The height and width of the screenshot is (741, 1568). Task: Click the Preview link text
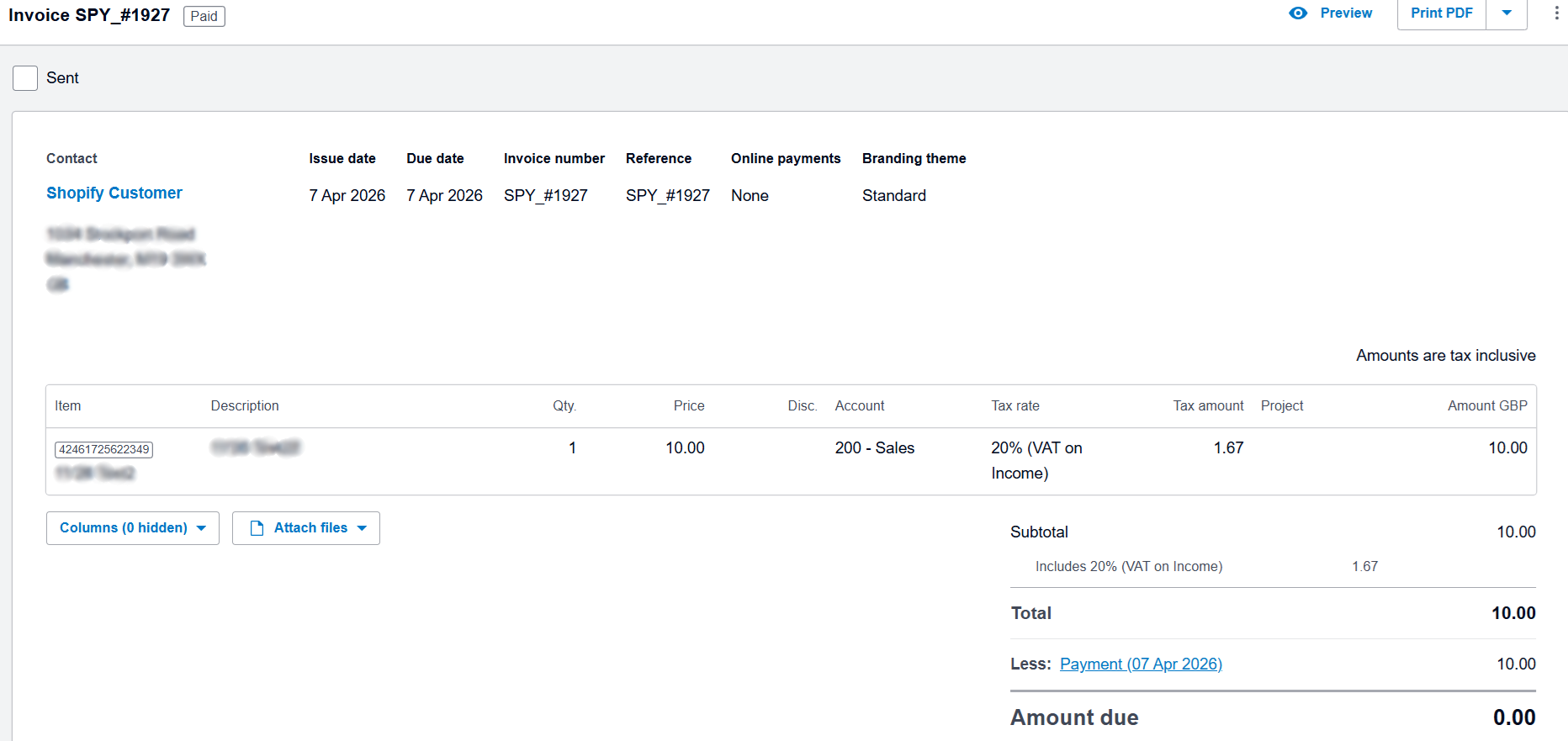click(1345, 13)
